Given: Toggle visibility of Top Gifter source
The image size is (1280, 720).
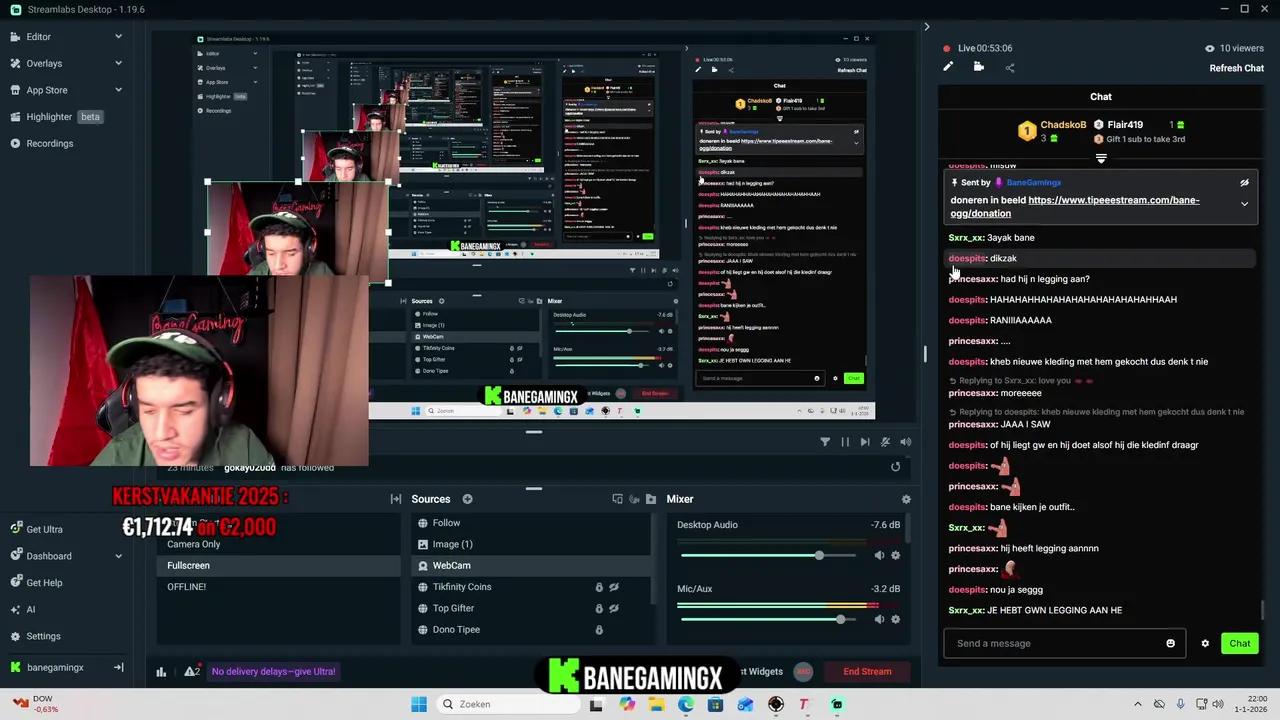Looking at the screenshot, I should [614, 608].
